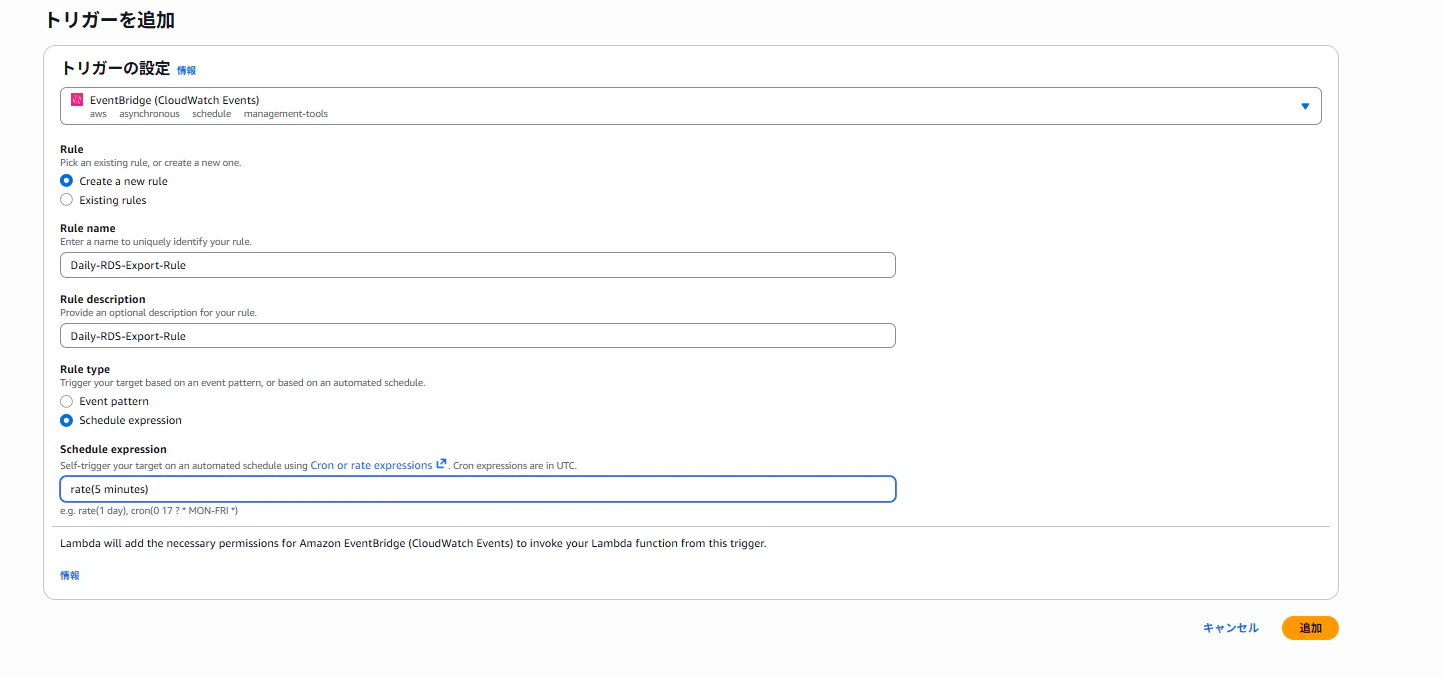Screen dimensions: 1443x678
Task: Open the trigger source dropdown arrow
Action: pyautogui.click(x=1305, y=106)
